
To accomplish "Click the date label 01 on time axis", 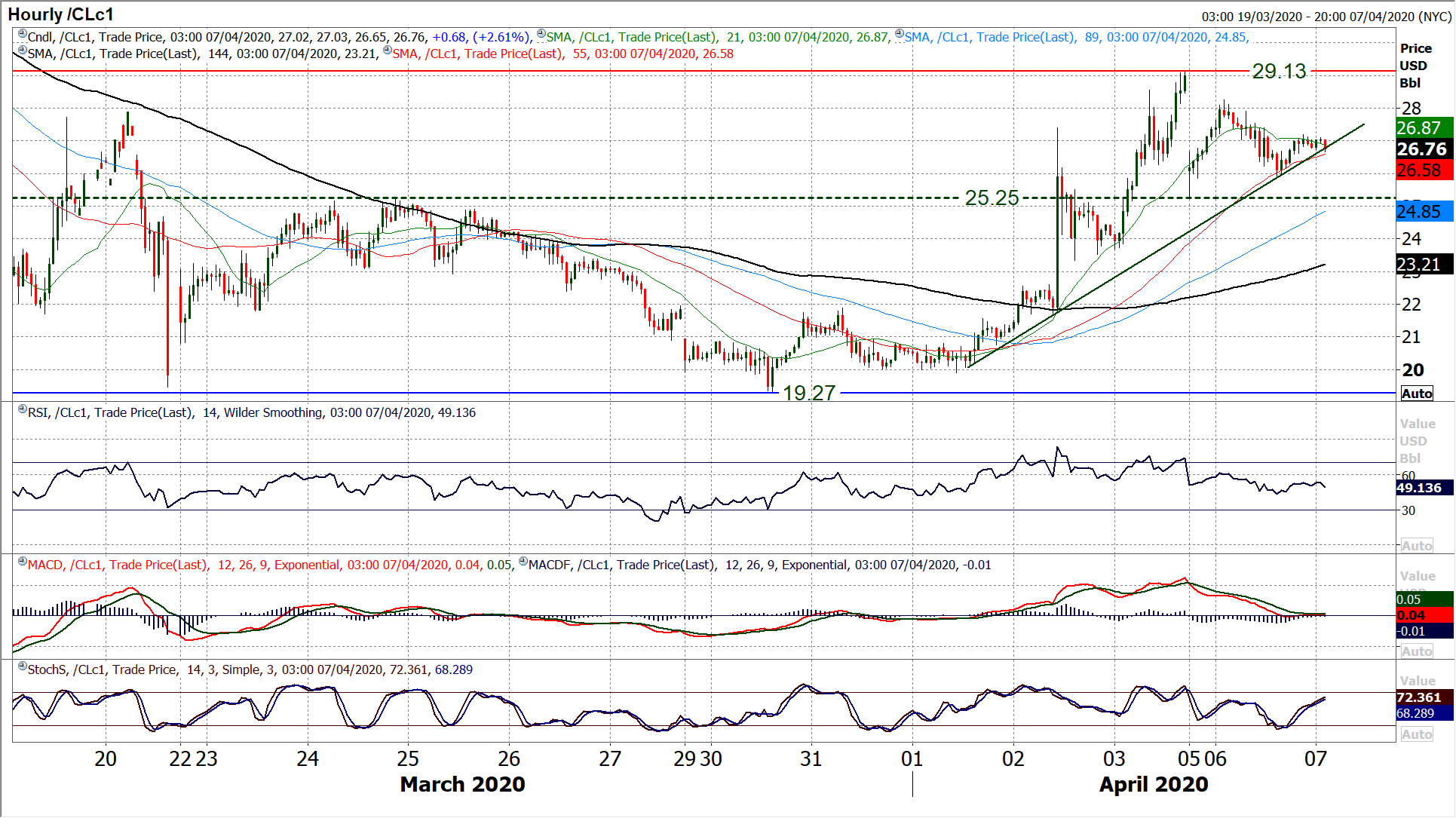I will [x=912, y=758].
